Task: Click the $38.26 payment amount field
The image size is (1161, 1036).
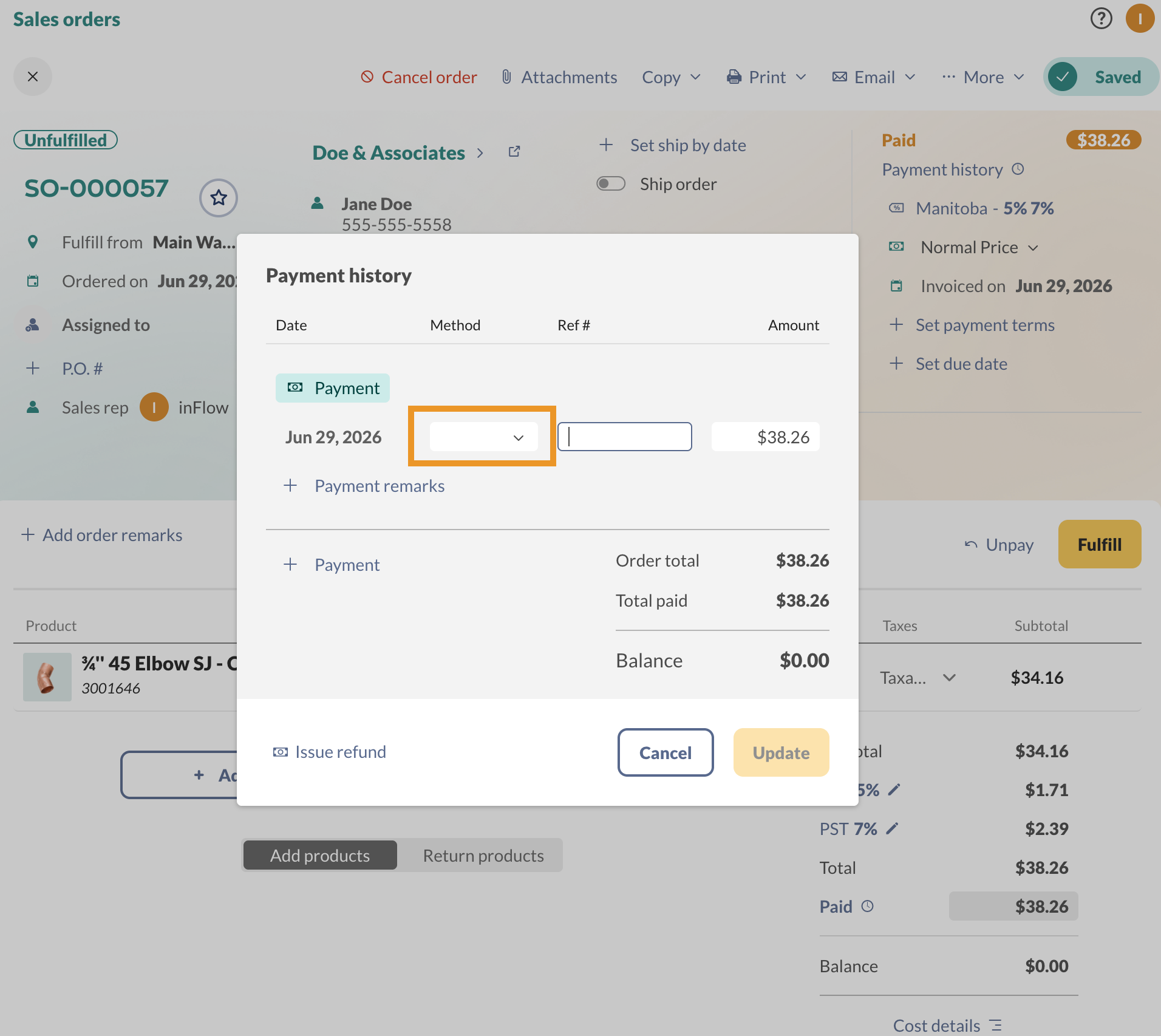Action: tap(766, 437)
